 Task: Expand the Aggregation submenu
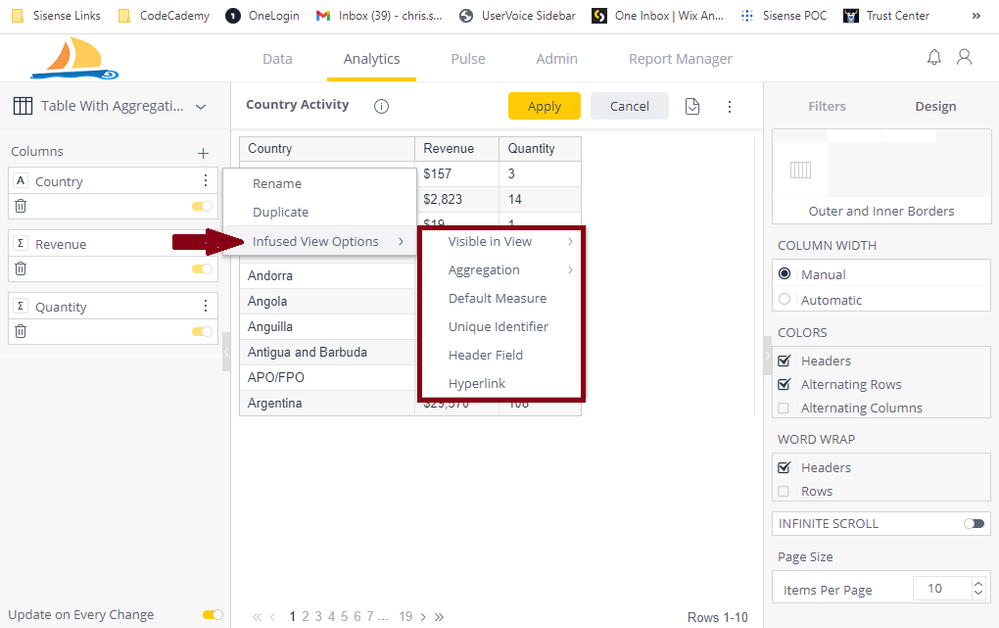(500, 270)
